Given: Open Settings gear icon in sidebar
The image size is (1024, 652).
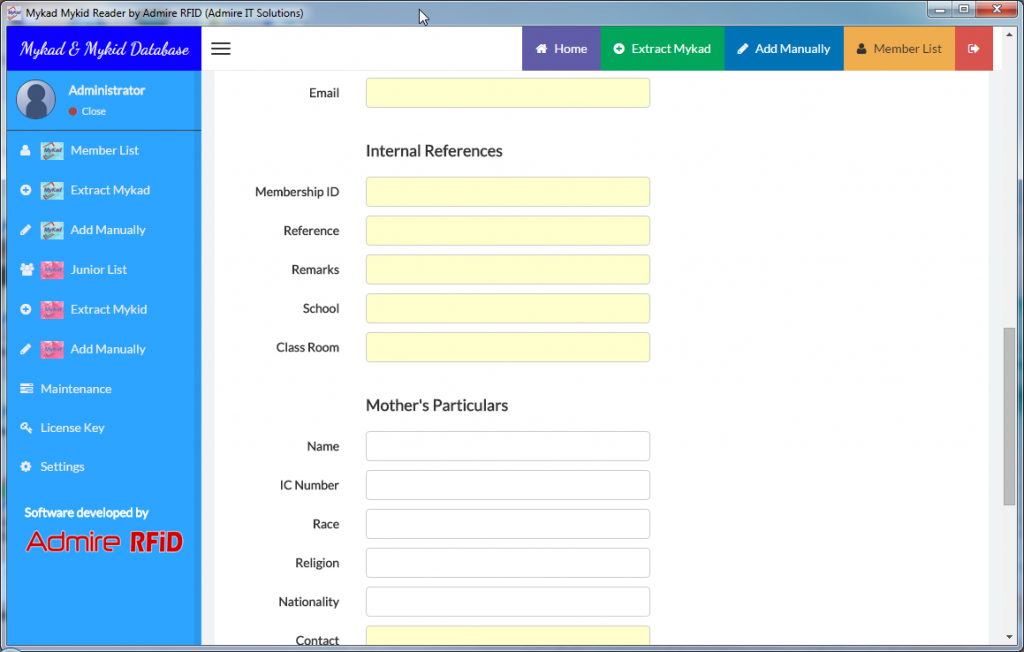Looking at the screenshot, I should [27, 467].
